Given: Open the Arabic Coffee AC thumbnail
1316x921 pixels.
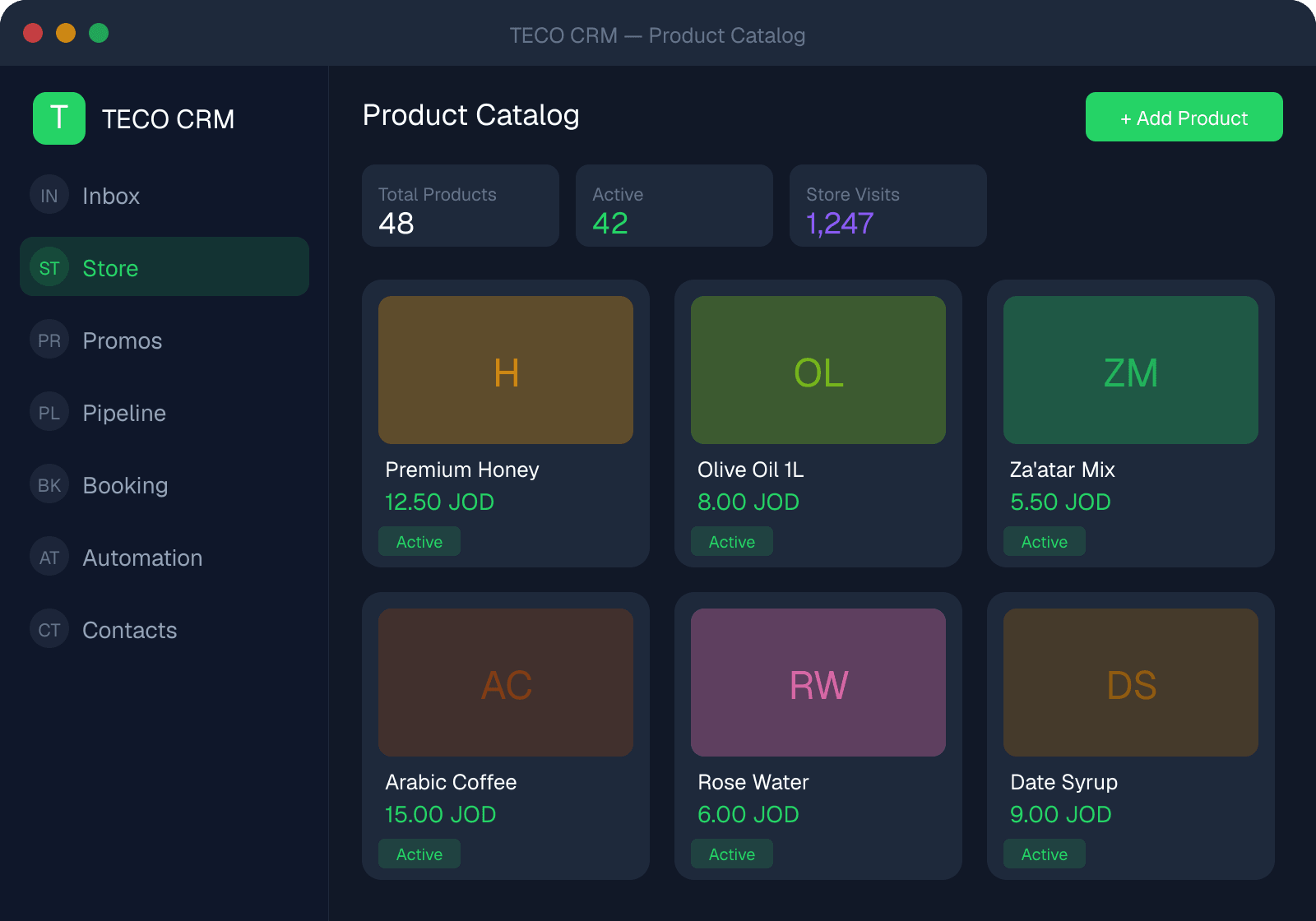Looking at the screenshot, I should pos(506,683).
